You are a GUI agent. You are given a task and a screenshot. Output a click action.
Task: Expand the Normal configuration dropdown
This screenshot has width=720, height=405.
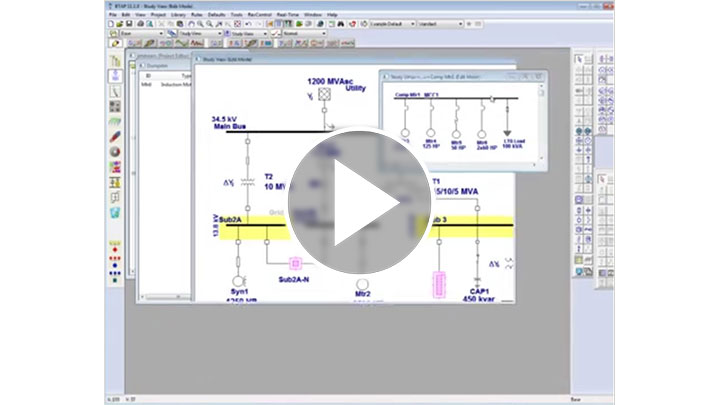tap(324, 34)
